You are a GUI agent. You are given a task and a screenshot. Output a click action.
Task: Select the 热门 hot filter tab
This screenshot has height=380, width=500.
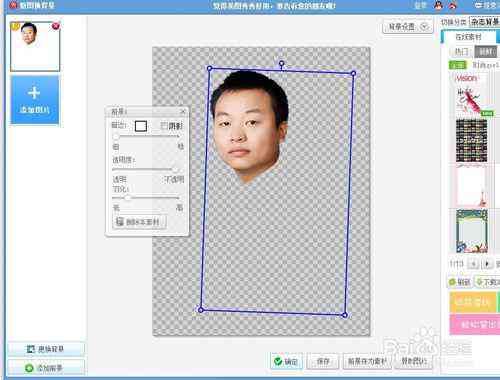tap(462, 52)
